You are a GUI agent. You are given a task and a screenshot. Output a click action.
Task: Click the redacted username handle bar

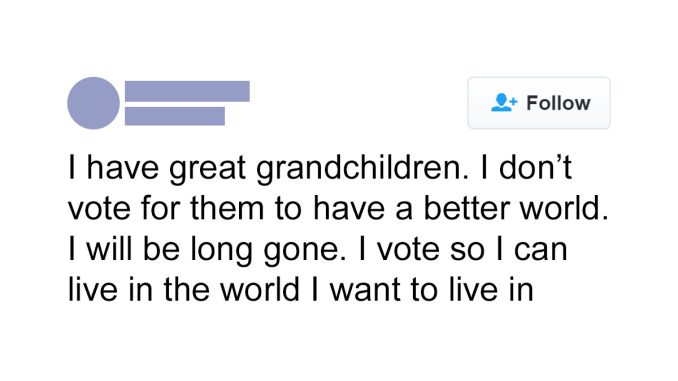coord(175,116)
